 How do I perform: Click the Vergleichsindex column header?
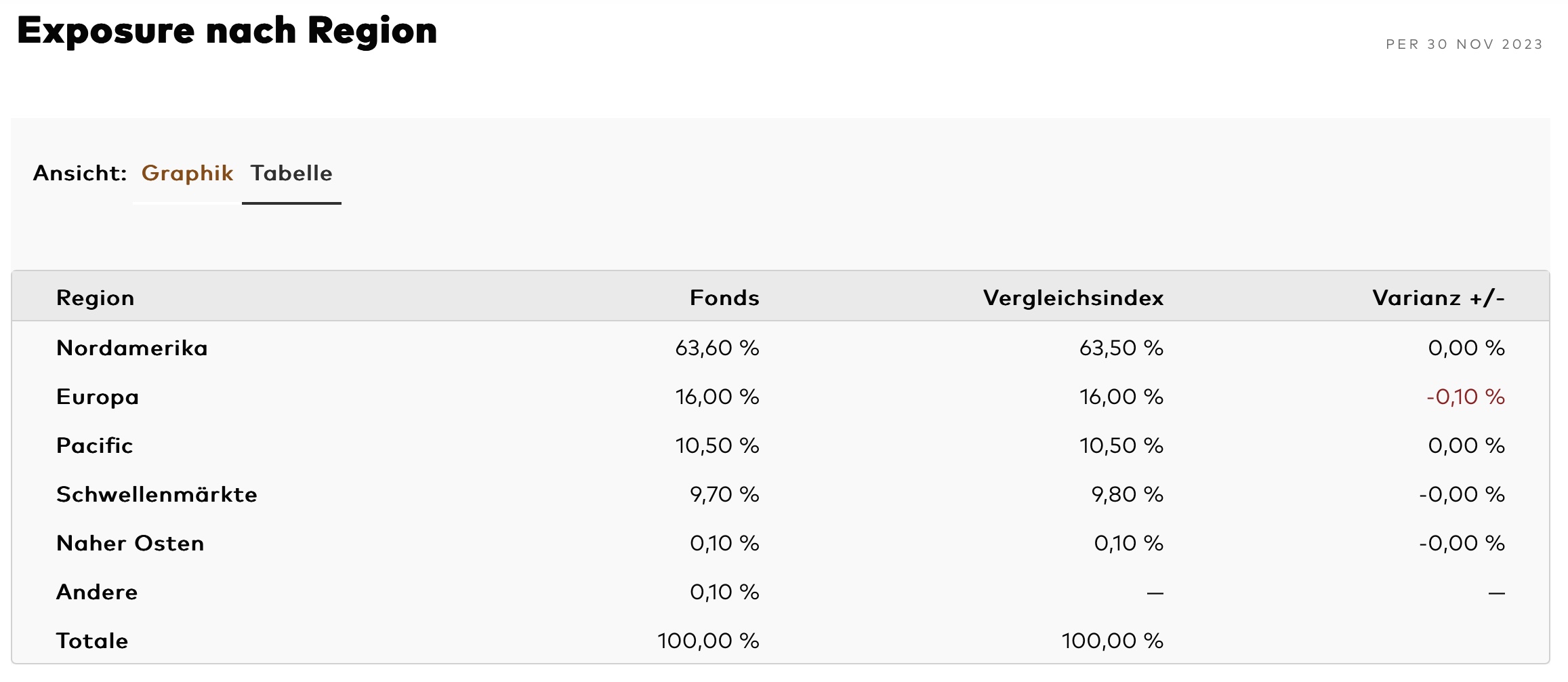tap(1073, 298)
